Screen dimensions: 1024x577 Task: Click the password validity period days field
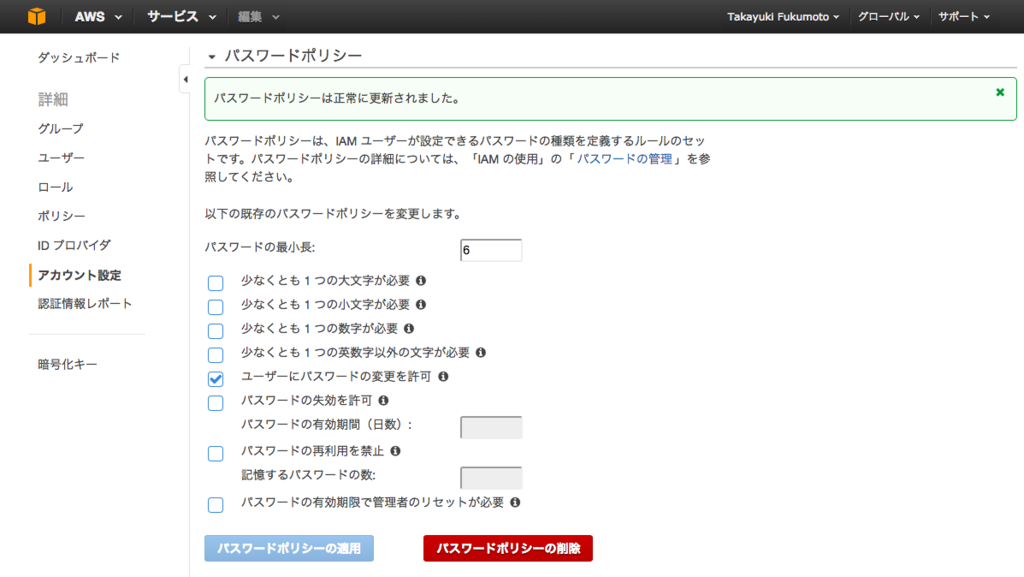(x=491, y=428)
